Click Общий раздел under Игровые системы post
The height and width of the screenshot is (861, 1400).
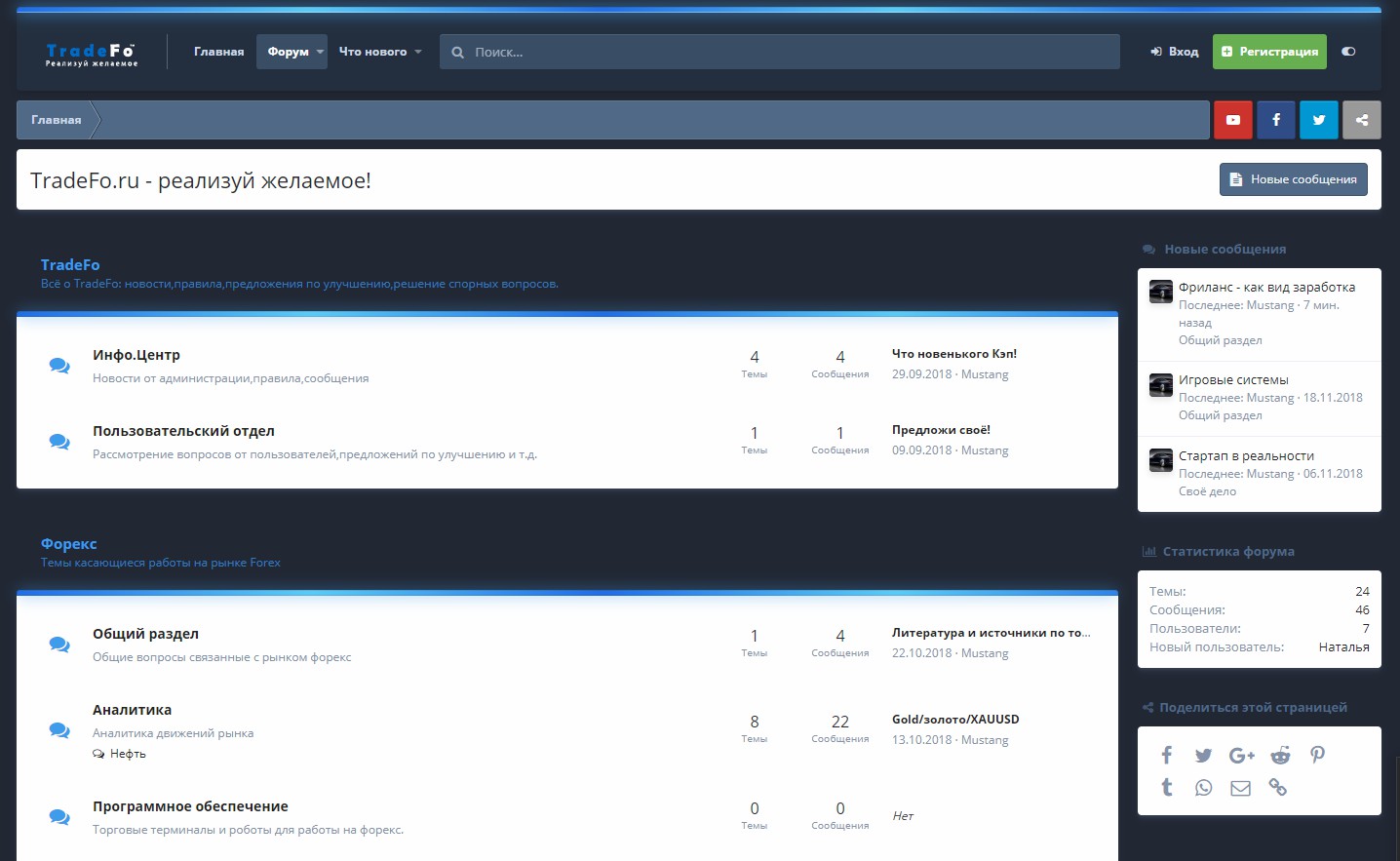point(1220,415)
